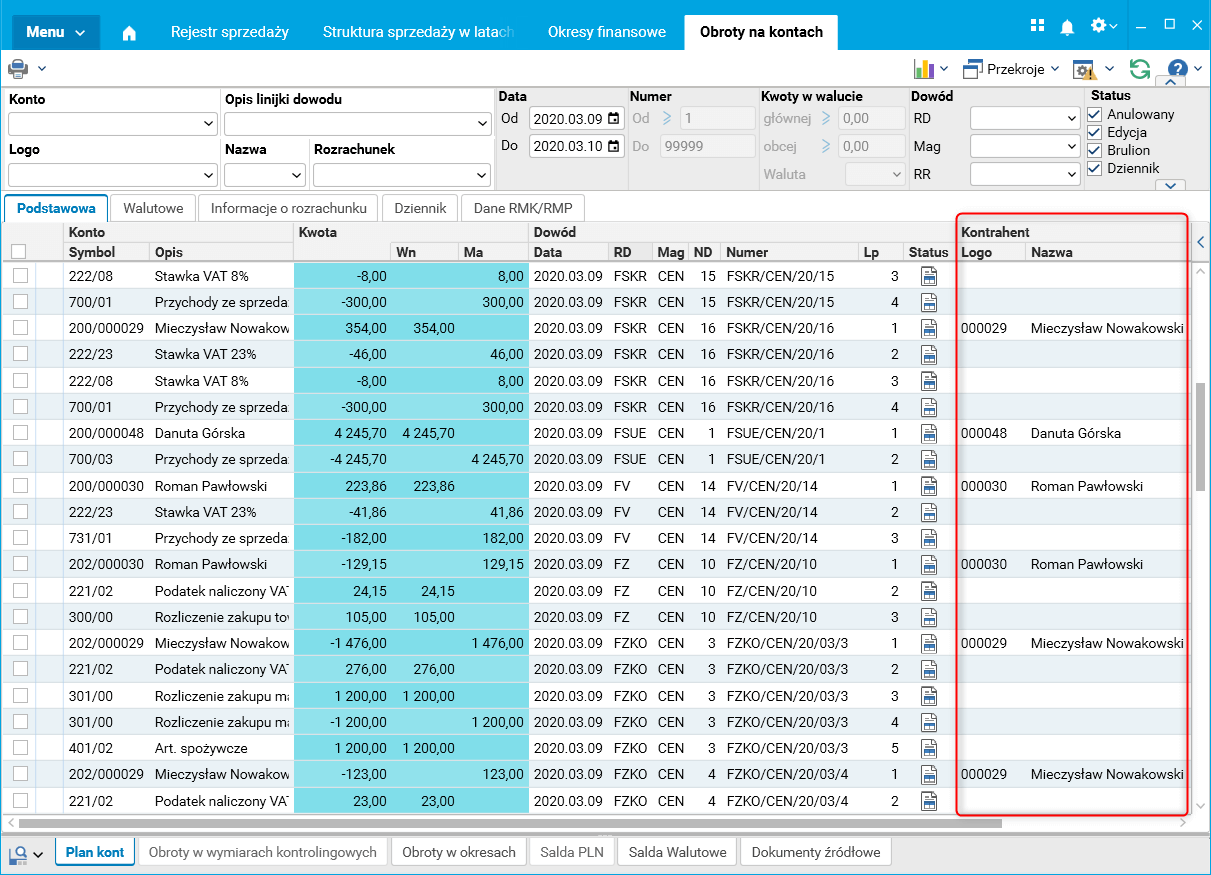
Task: Switch to the Okresy finansowe tab
Action: (606, 32)
